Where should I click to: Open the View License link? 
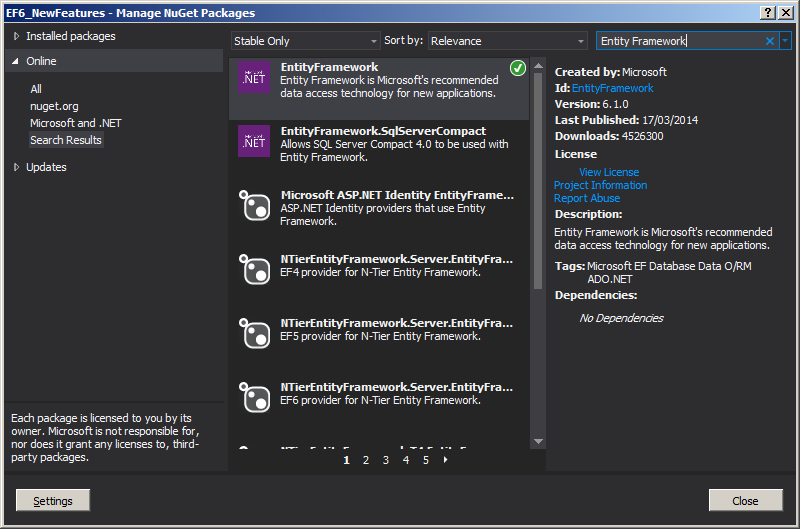(x=608, y=172)
